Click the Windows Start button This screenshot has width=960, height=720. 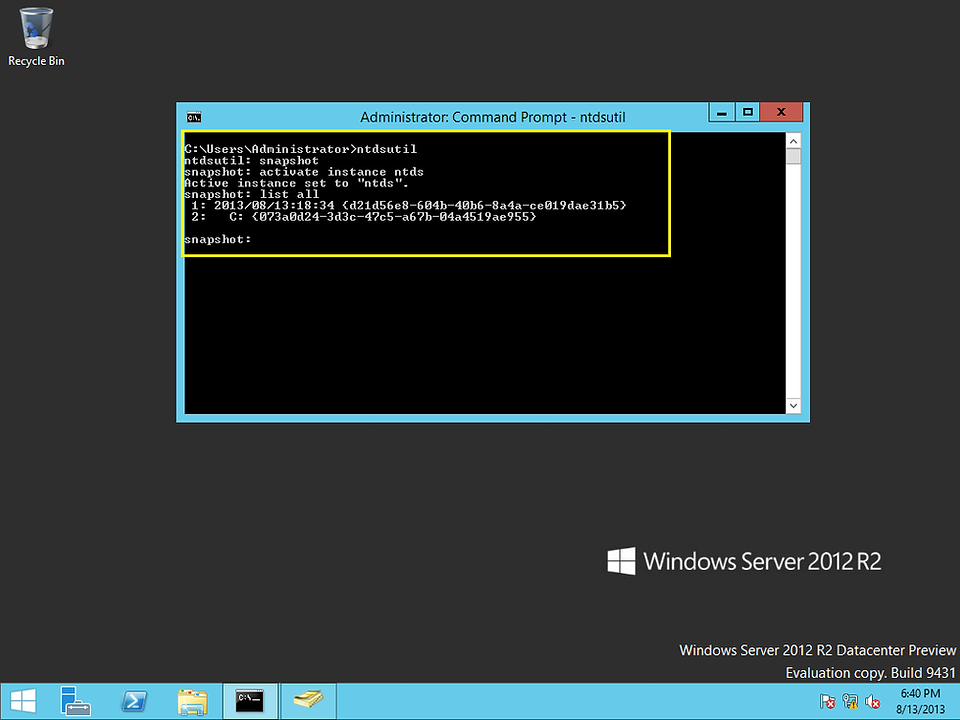[23, 701]
